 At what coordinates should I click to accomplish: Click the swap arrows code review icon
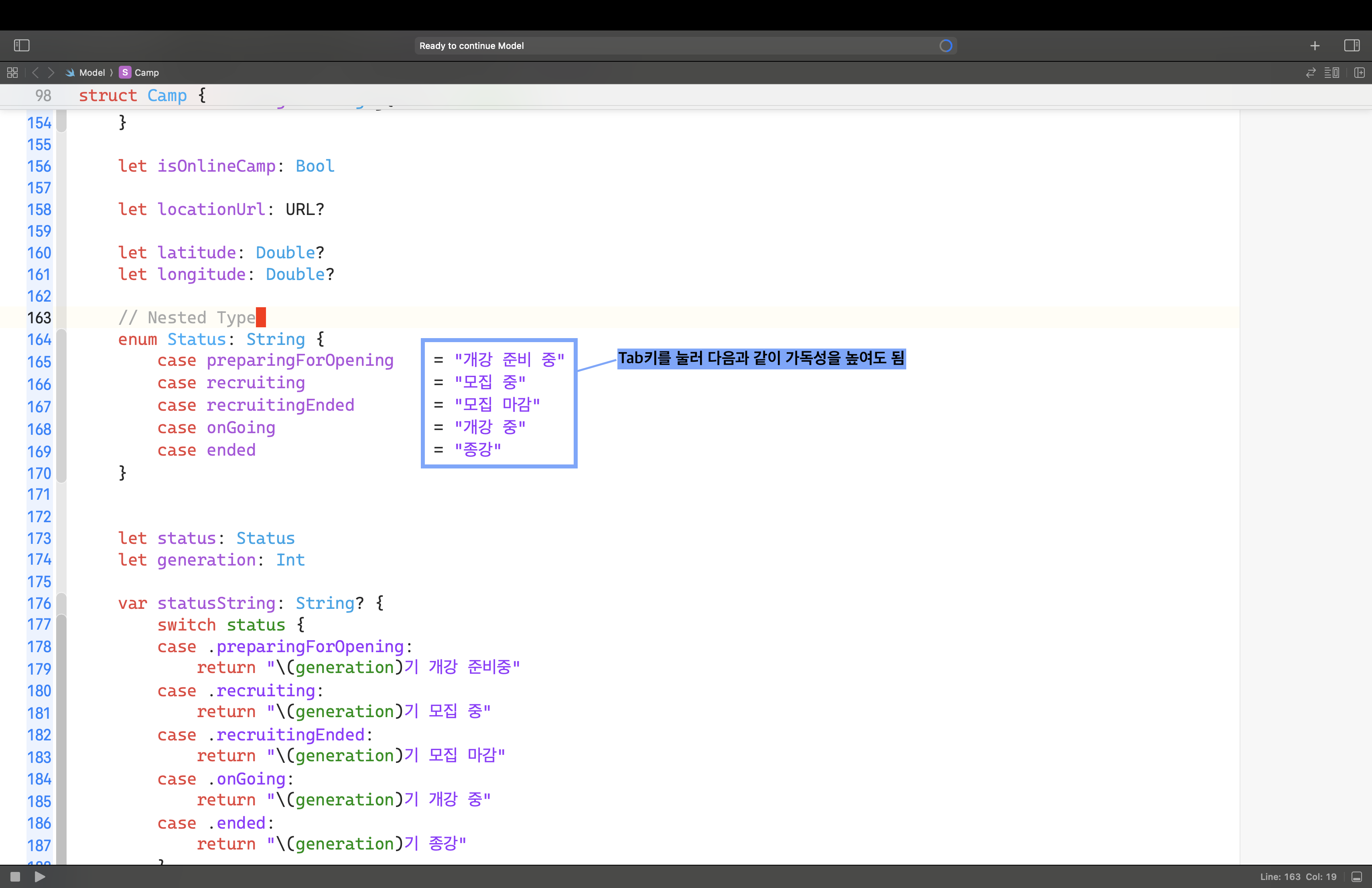pos(1311,73)
